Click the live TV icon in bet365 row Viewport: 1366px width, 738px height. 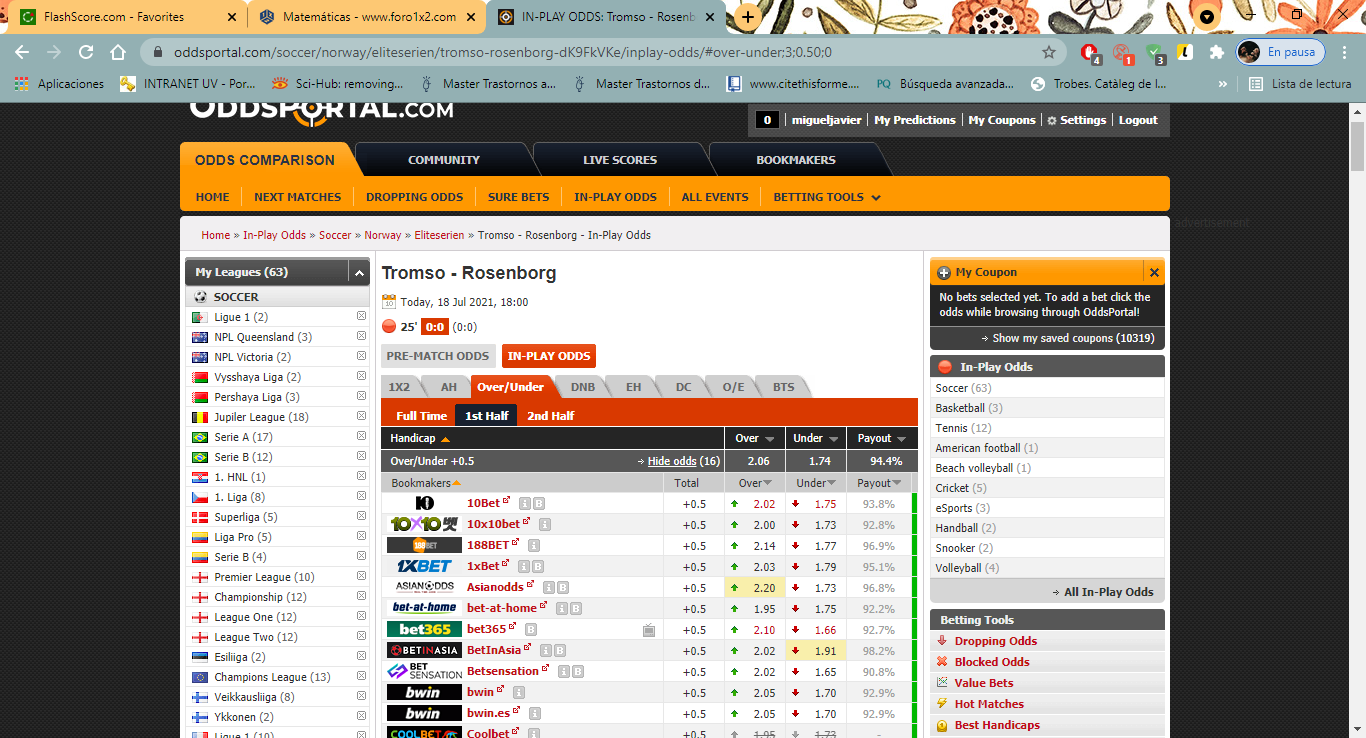[x=649, y=630]
